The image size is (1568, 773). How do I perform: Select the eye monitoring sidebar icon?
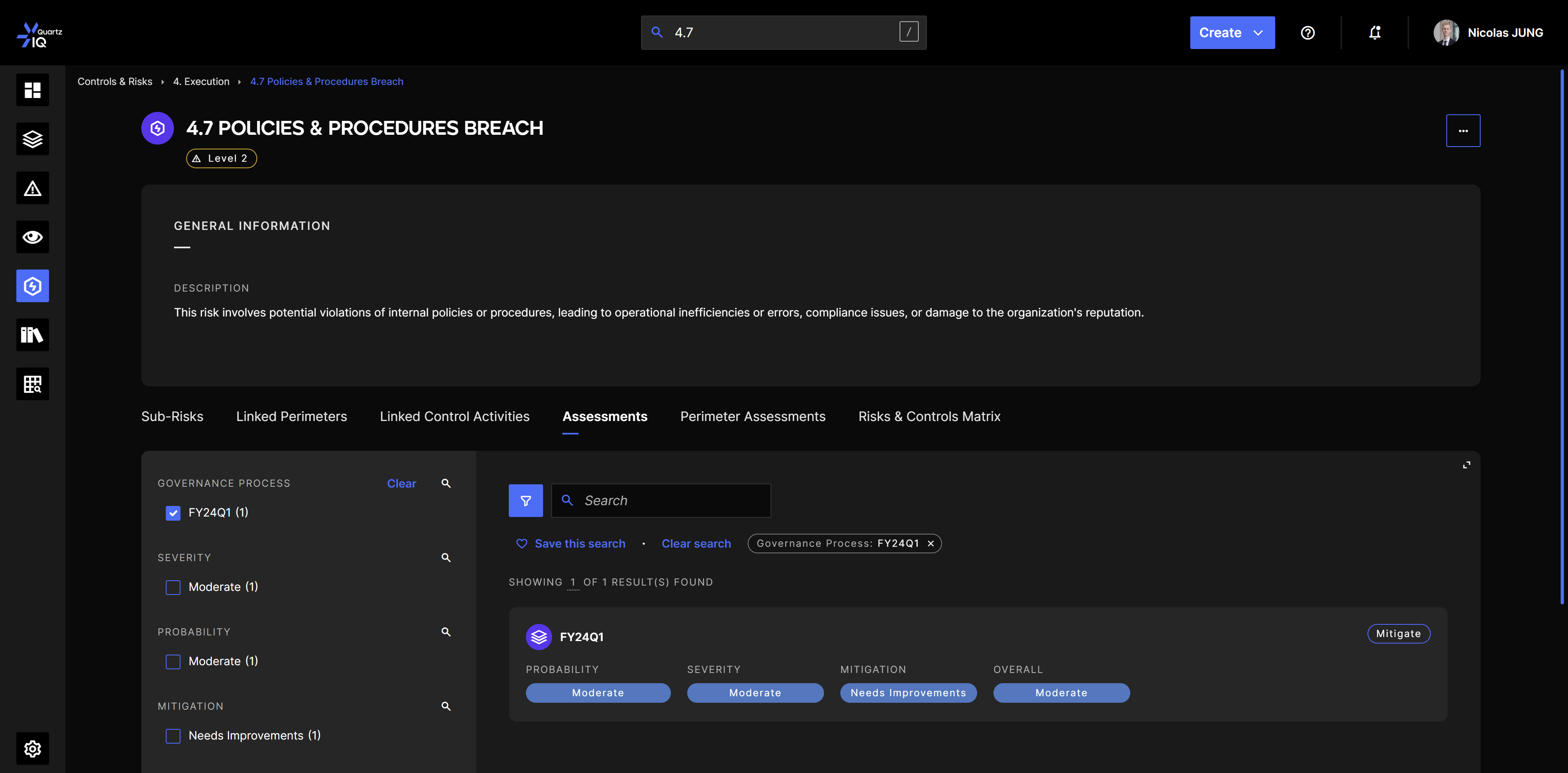(x=32, y=237)
